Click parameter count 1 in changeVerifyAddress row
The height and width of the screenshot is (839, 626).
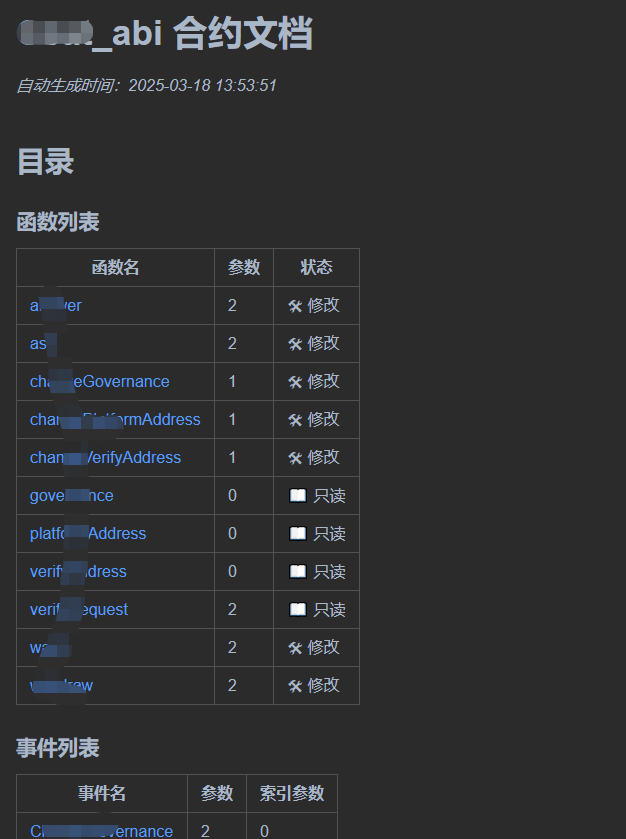[x=232, y=457]
